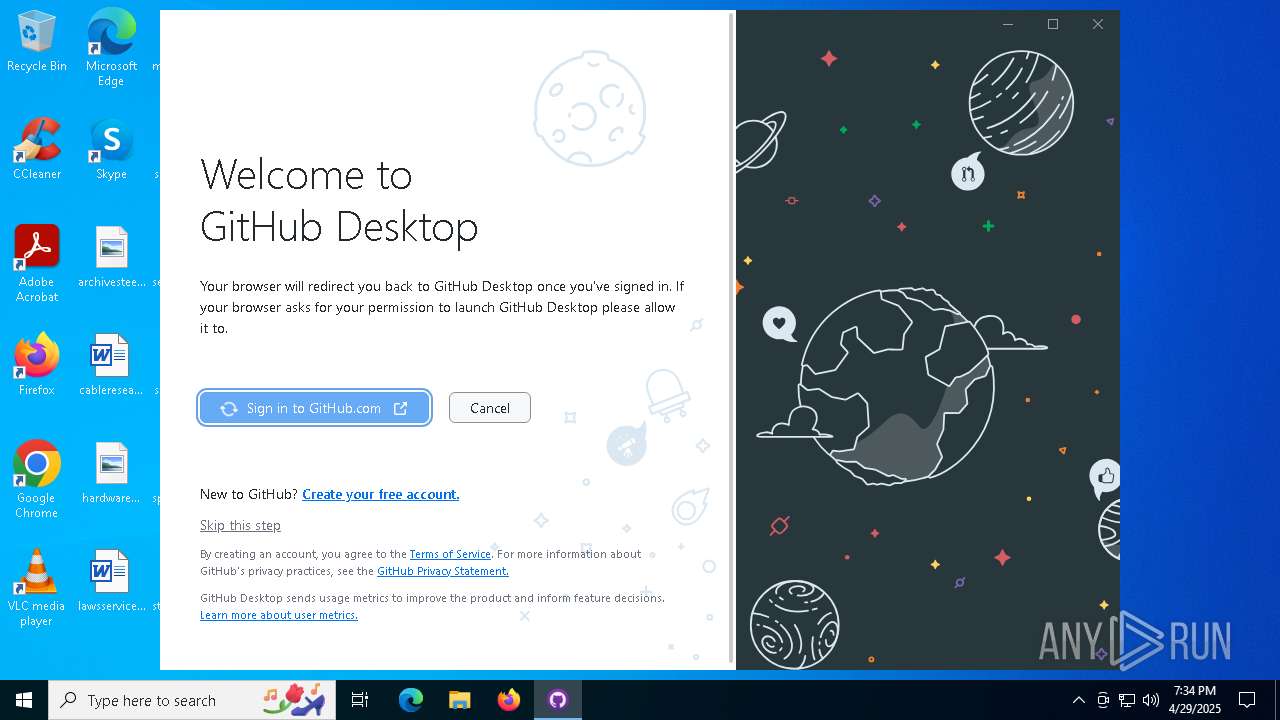Select GitHub Desktop taskbar icon
The image size is (1280, 720).
click(x=558, y=700)
